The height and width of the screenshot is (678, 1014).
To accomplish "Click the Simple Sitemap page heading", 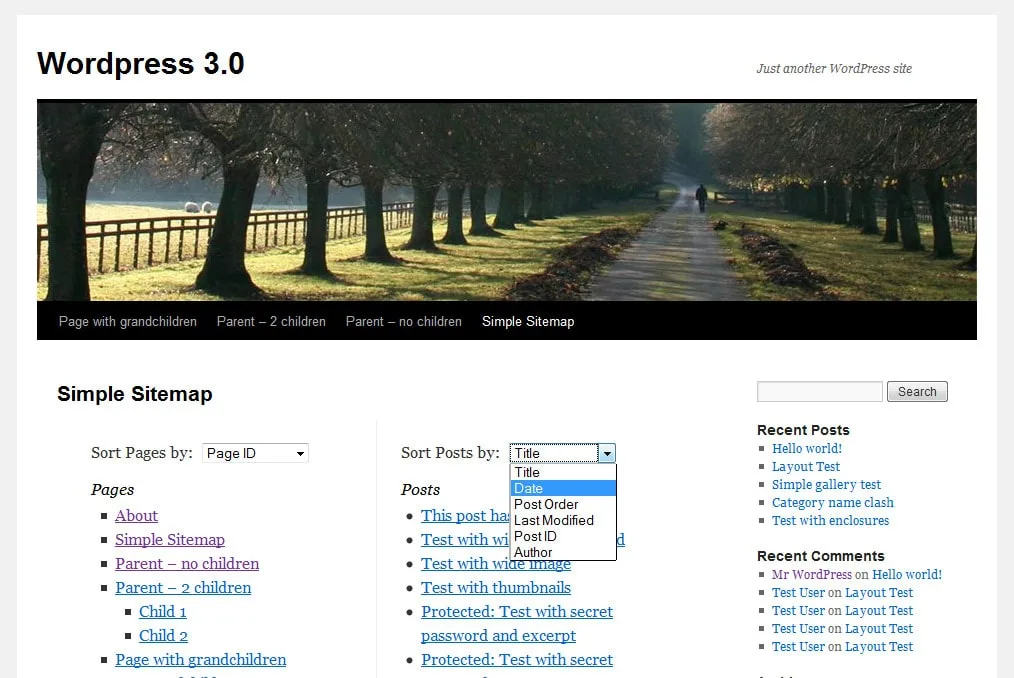I will pyautogui.click(x=135, y=394).
